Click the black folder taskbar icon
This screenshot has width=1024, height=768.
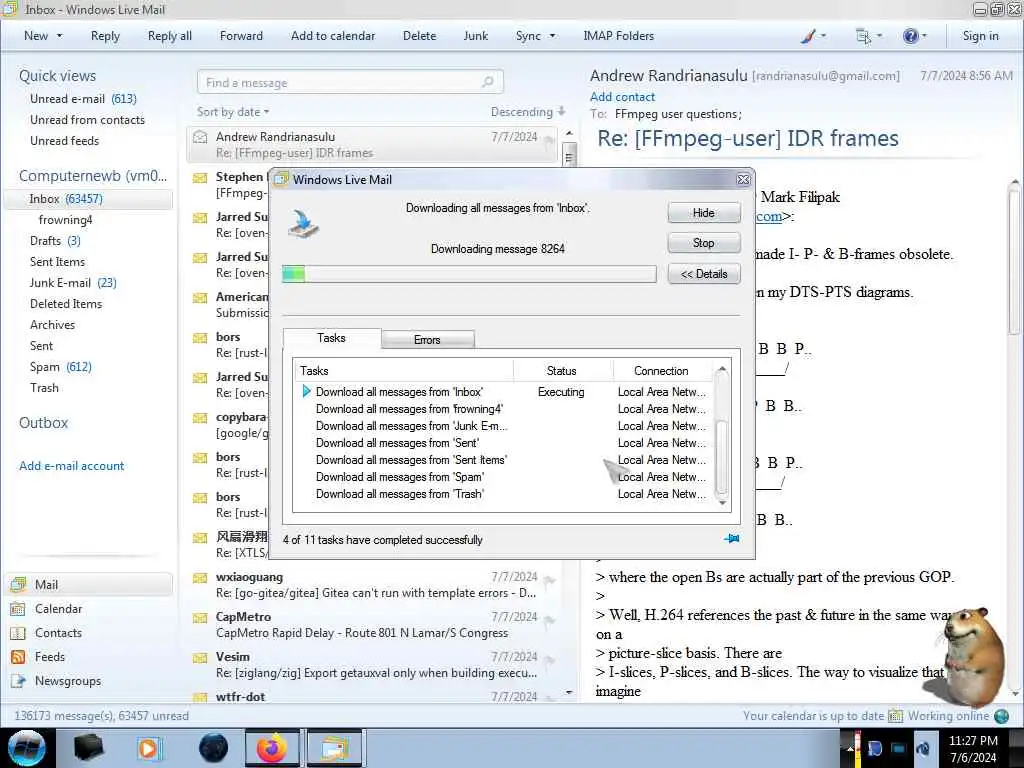pos(89,748)
